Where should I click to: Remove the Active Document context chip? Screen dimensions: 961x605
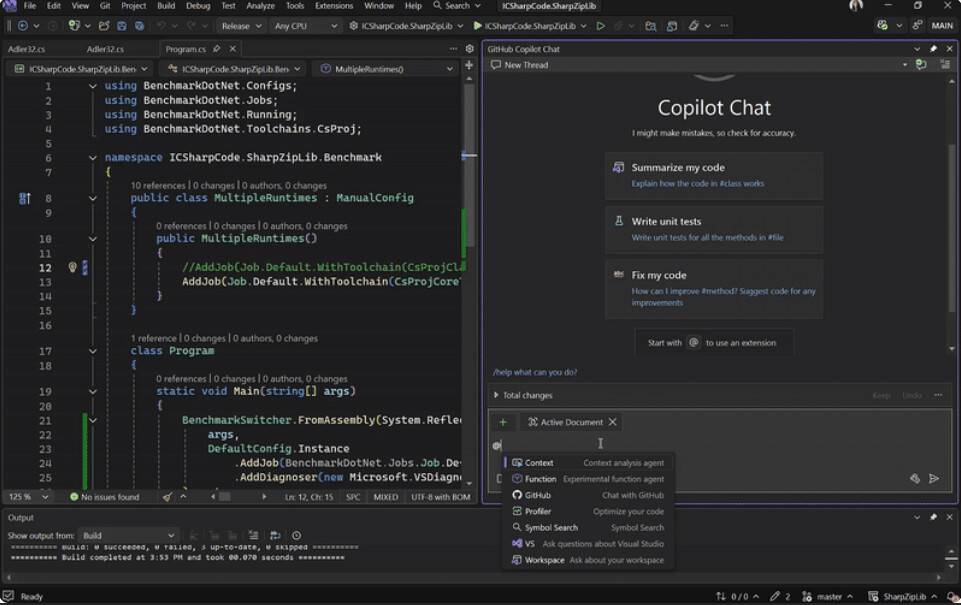(x=613, y=422)
